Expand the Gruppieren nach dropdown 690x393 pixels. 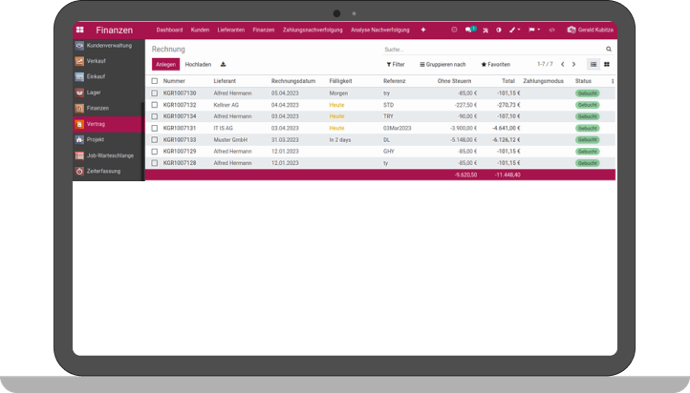pyautogui.click(x=443, y=65)
